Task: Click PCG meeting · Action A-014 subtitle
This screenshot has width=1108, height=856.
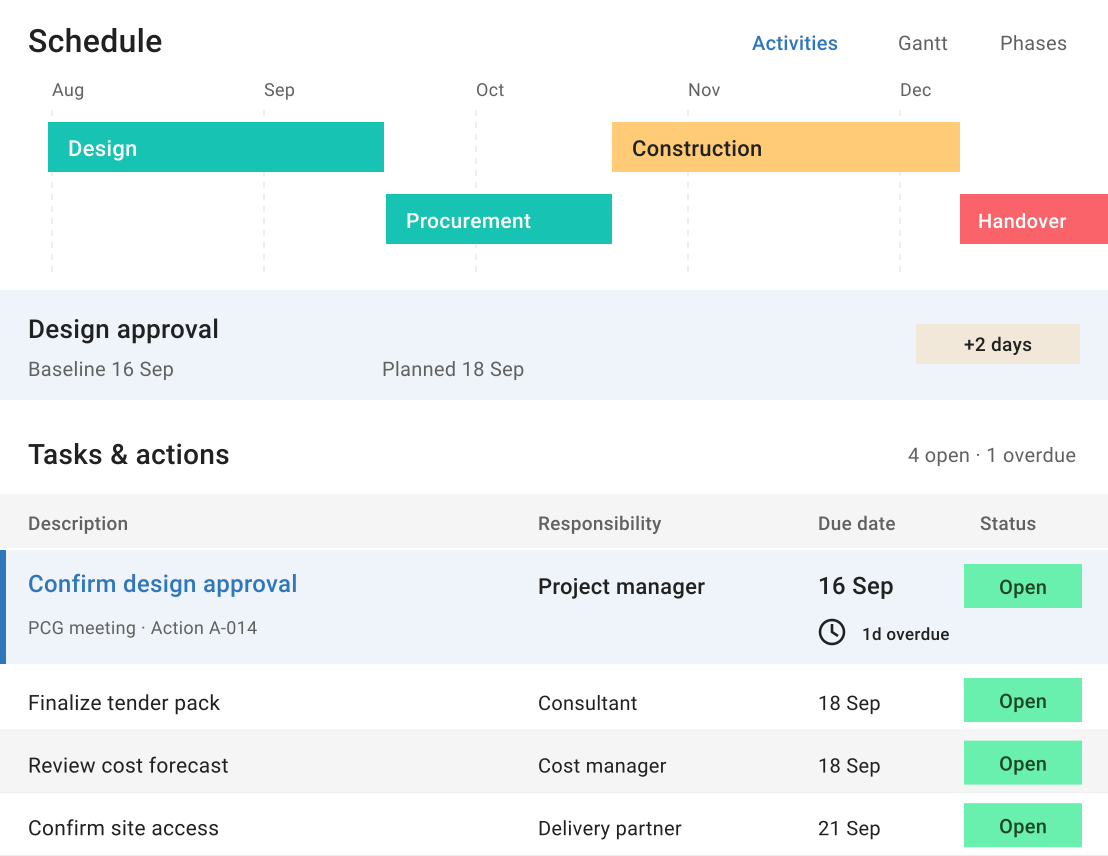Action: coord(143,628)
